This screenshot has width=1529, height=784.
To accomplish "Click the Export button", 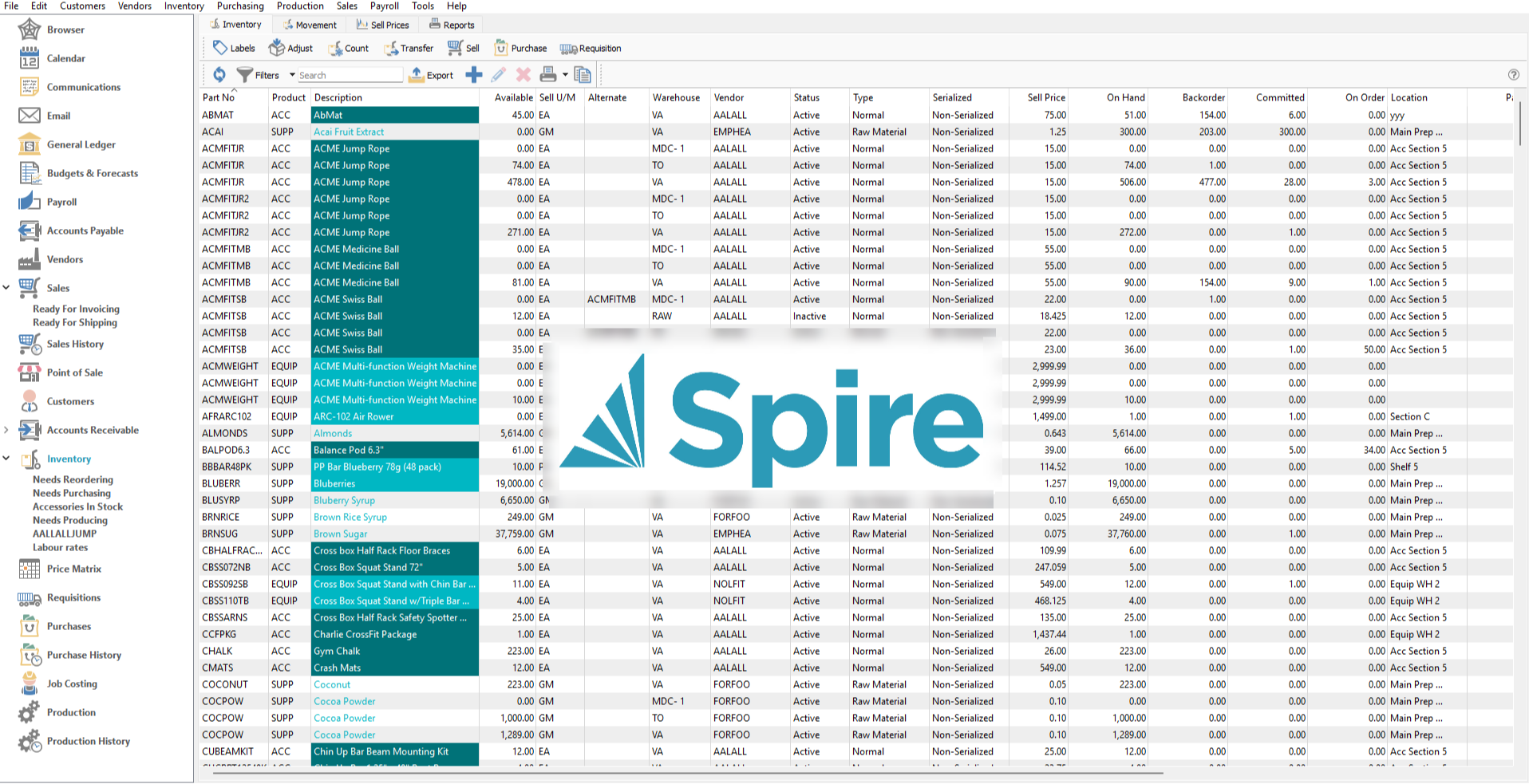I will 431,75.
